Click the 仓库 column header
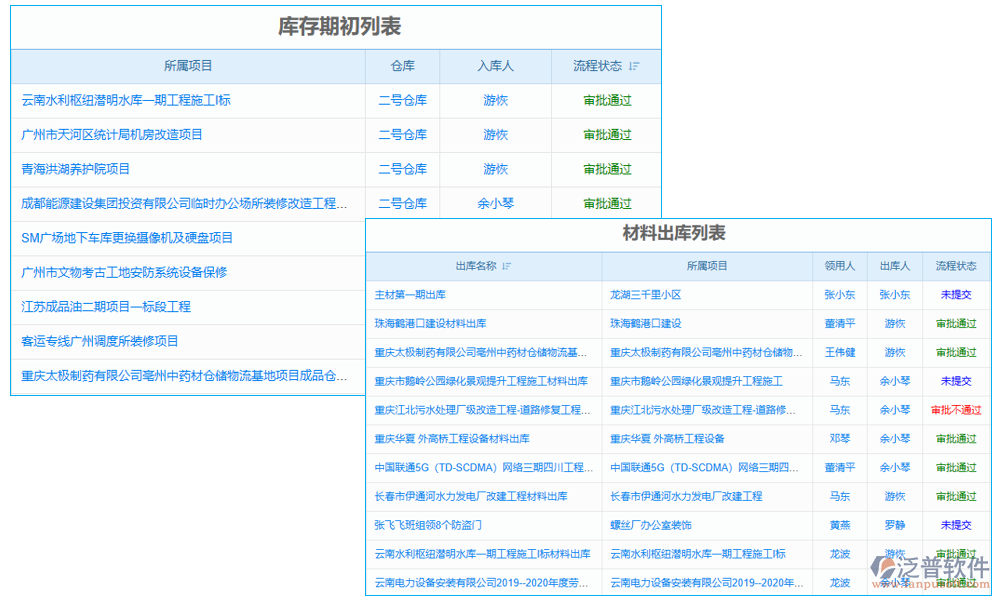Screen dimensions: 1000x600 click(x=404, y=66)
